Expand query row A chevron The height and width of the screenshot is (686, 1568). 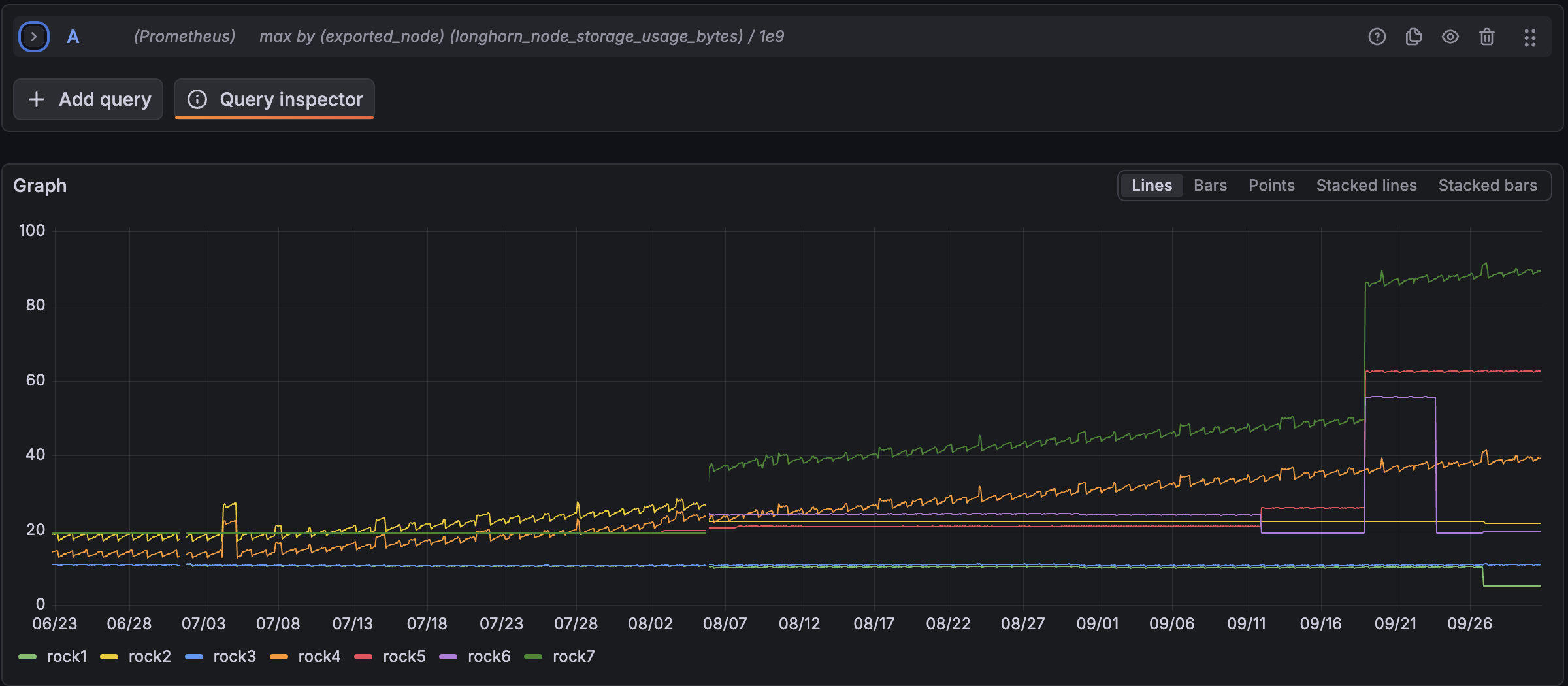[x=34, y=37]
